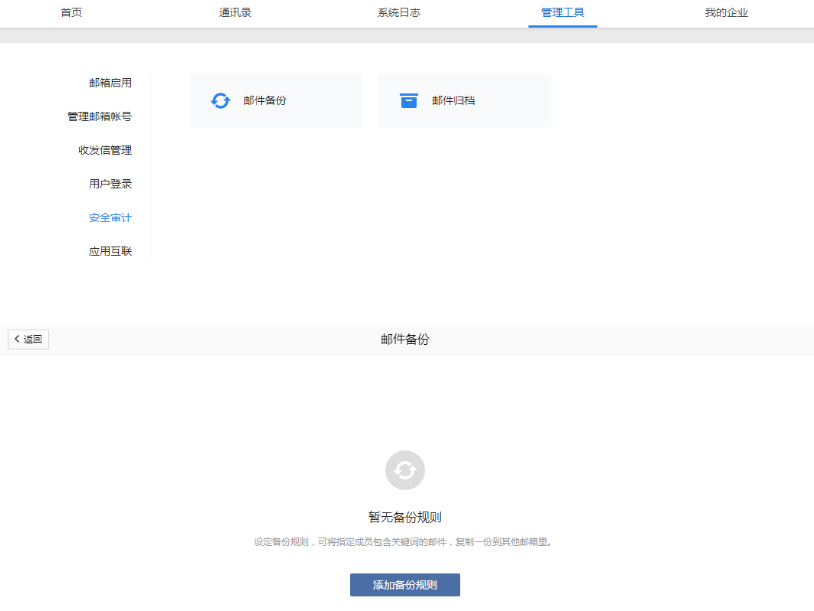Select the 邮箱启用 sidebar entry
This screenshot has height=611, width=814.
pyautogui.click(x=108, y=83)
